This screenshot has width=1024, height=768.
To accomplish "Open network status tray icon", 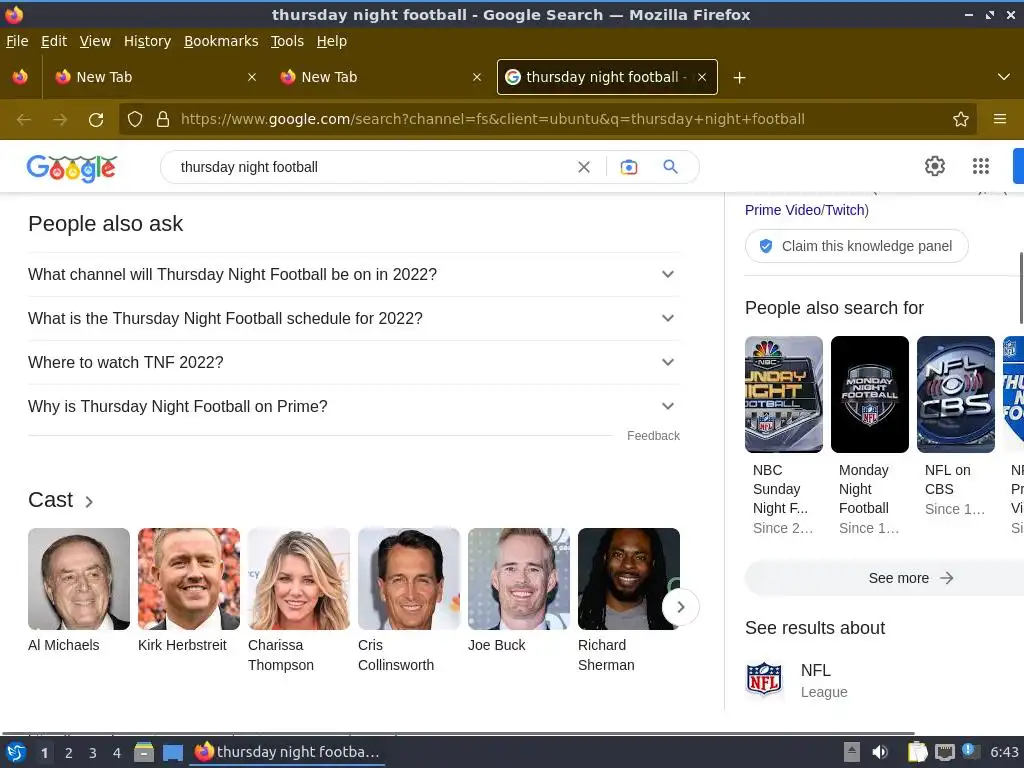I will click(x=944, y=752).
